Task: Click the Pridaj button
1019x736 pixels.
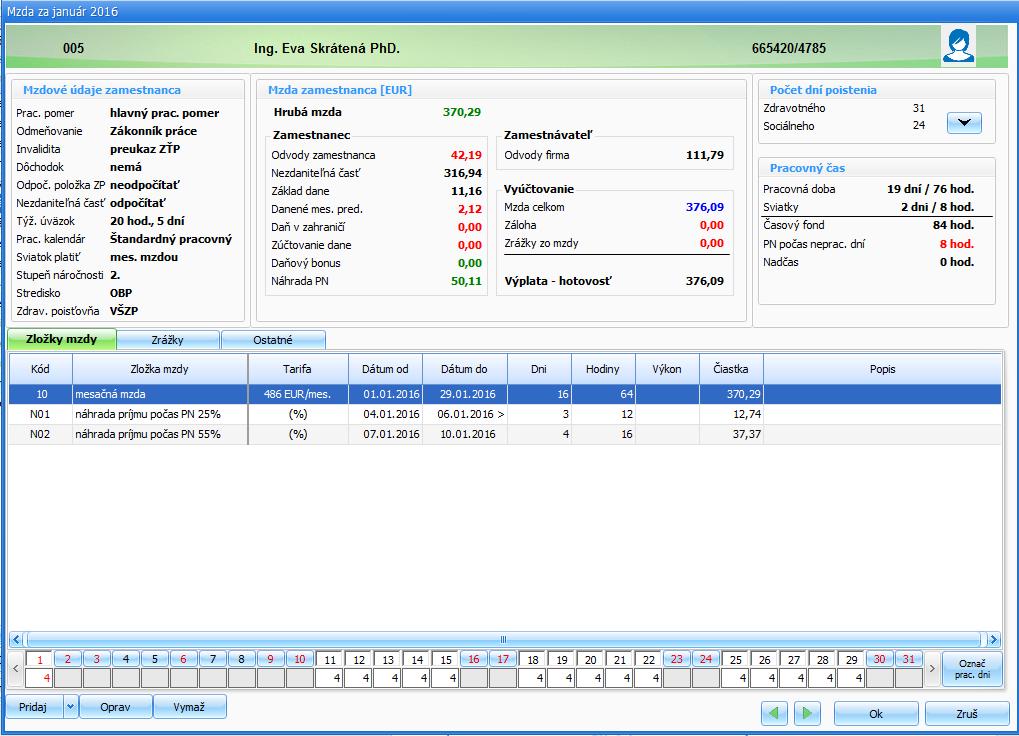Action: [34, 706]
